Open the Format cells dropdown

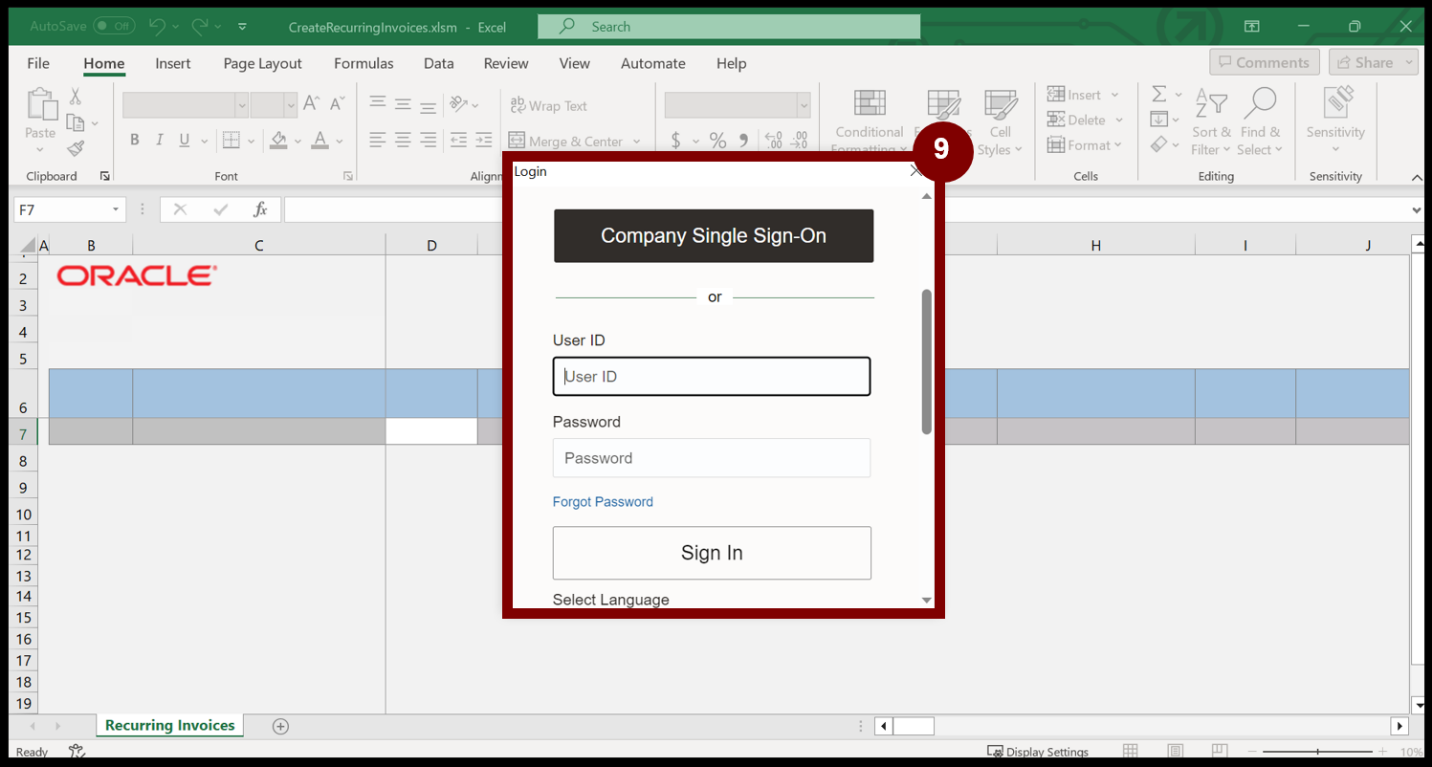tap(1117, 145)
